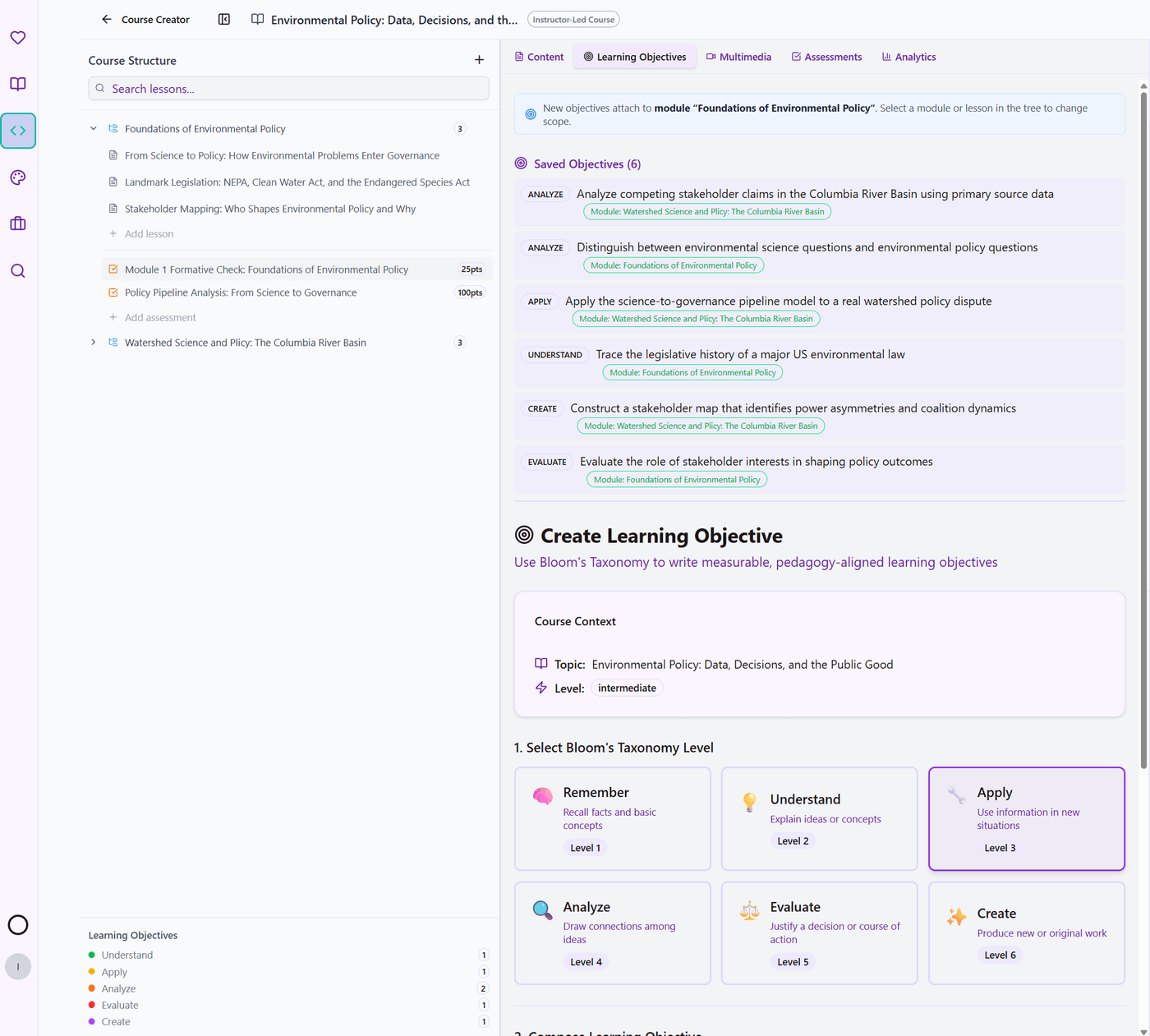The width and height of the screenshot is (1150, 1036).
Task: Open From Science to Policy lesson
Action: coord(282,155)
